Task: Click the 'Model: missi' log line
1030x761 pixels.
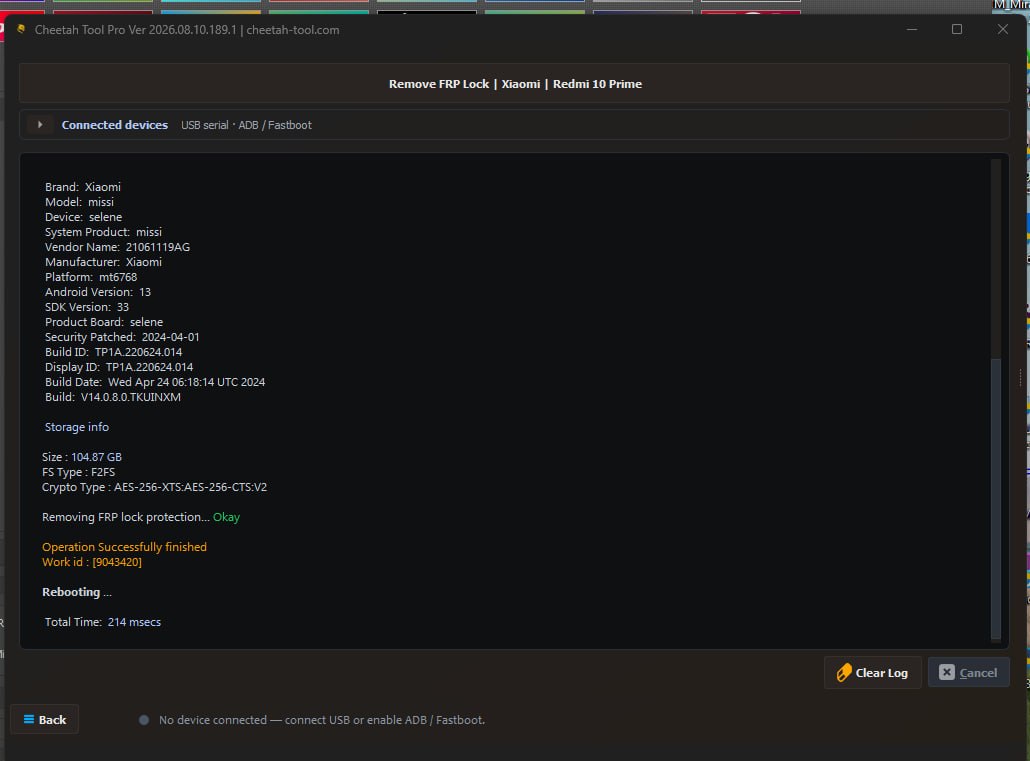Action: [x=79, y=202]
